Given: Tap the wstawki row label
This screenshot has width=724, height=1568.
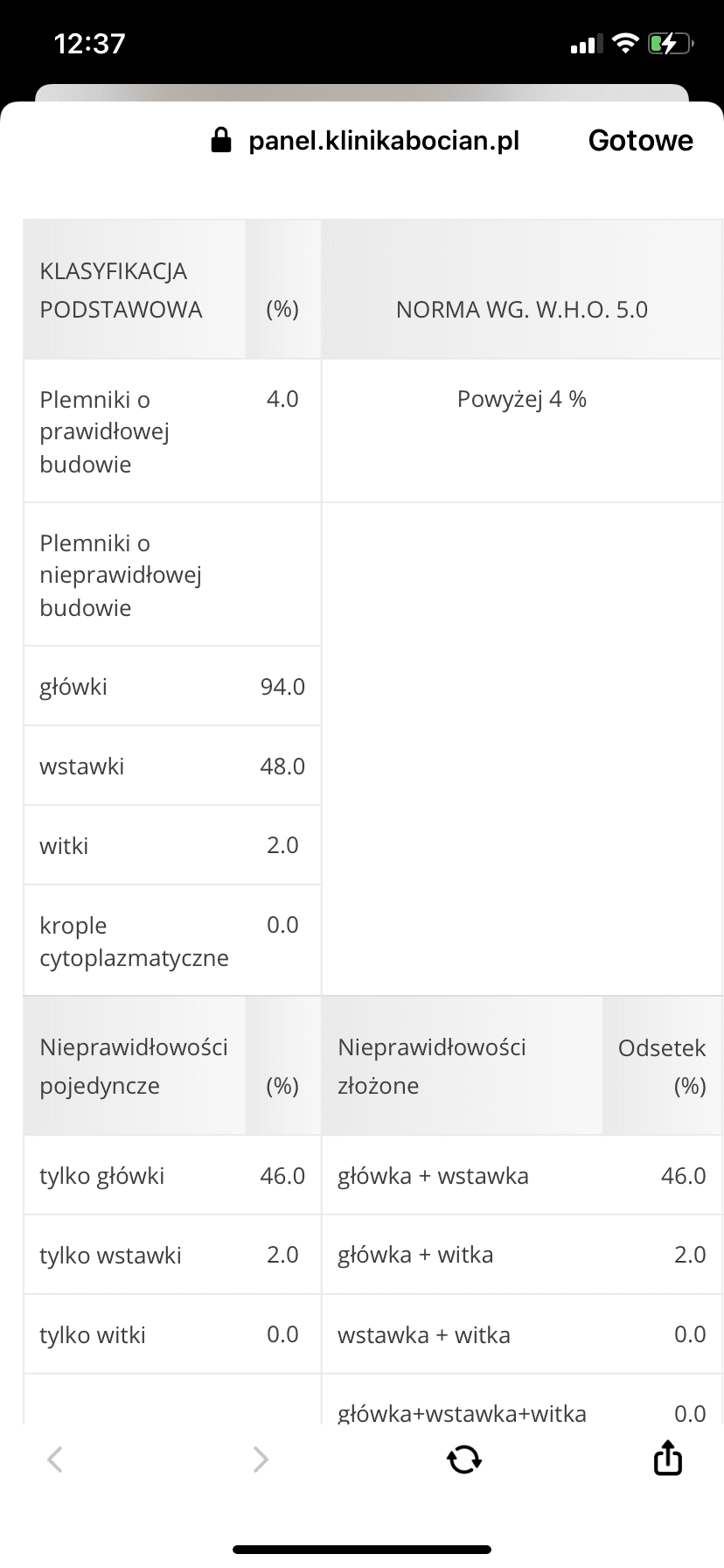Looking at the screenshot, I should coord(82,766).
